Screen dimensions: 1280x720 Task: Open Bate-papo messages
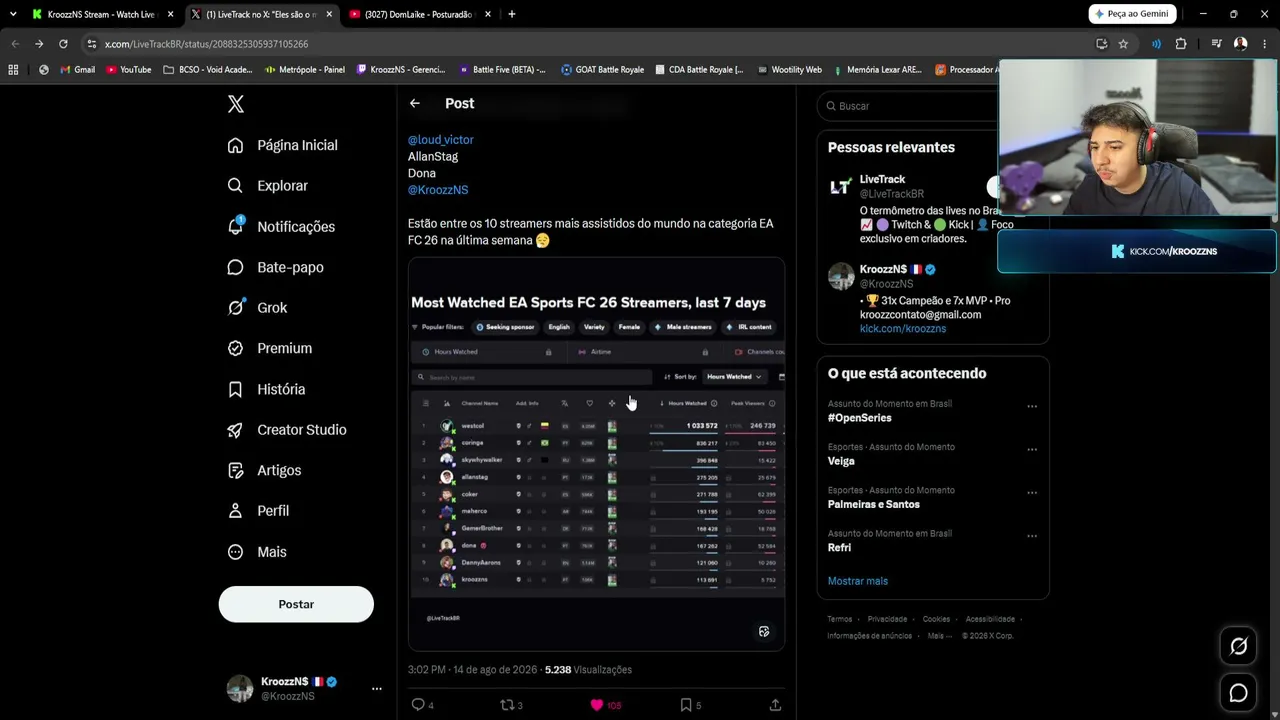[275, 267]
